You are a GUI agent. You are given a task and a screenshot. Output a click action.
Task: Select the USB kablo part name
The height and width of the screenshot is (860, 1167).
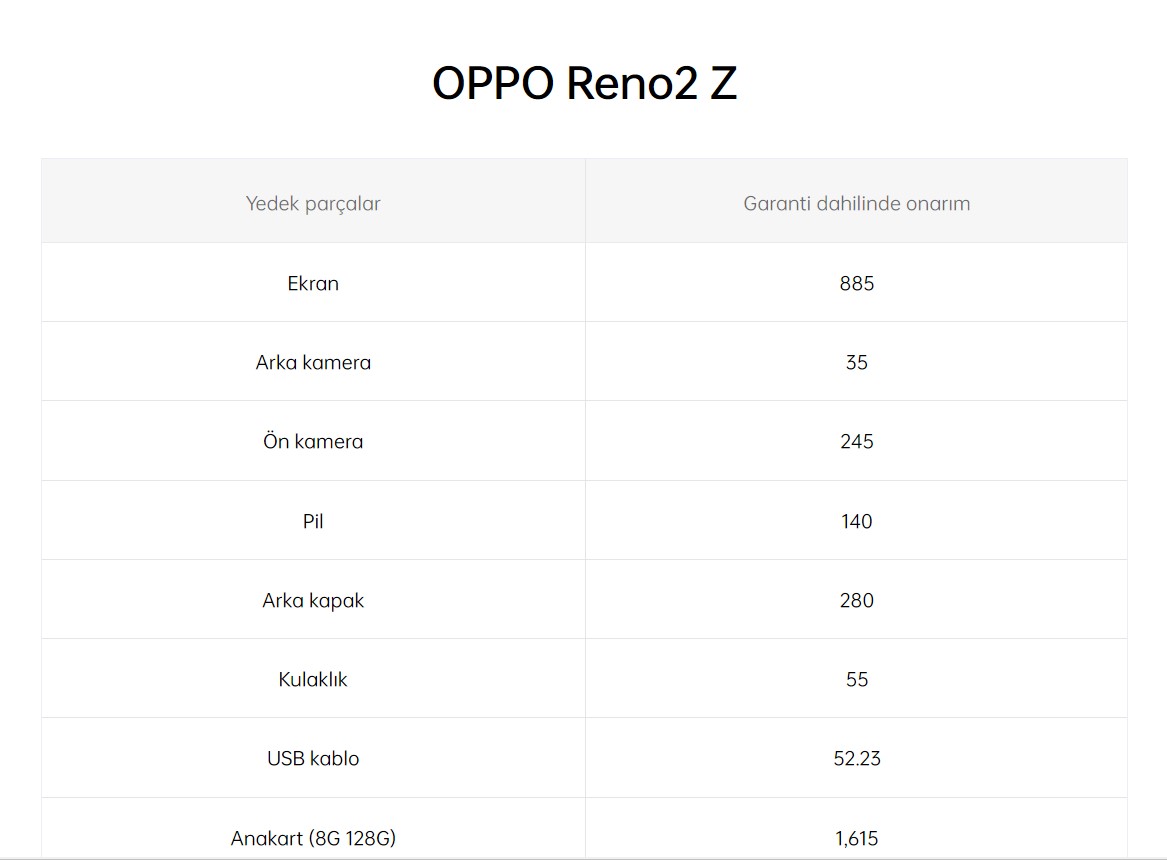[313, 758]
